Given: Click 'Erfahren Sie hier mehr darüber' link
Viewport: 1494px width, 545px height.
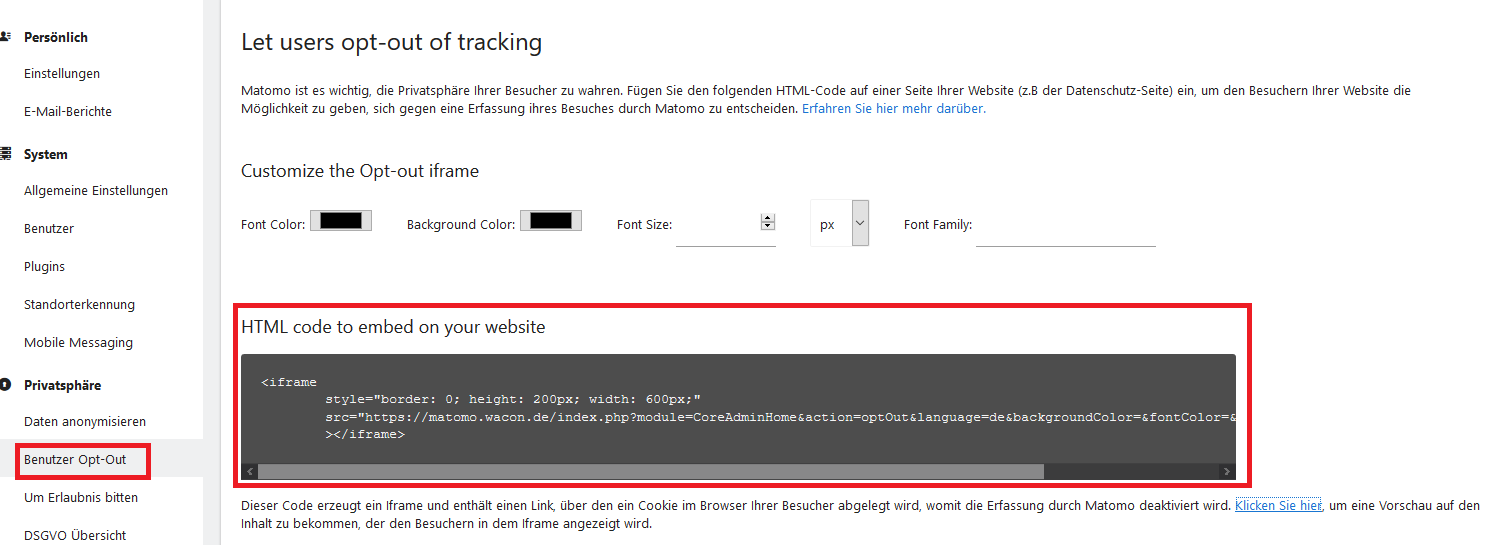Looking at the screenshot, I should click(893, 108).
